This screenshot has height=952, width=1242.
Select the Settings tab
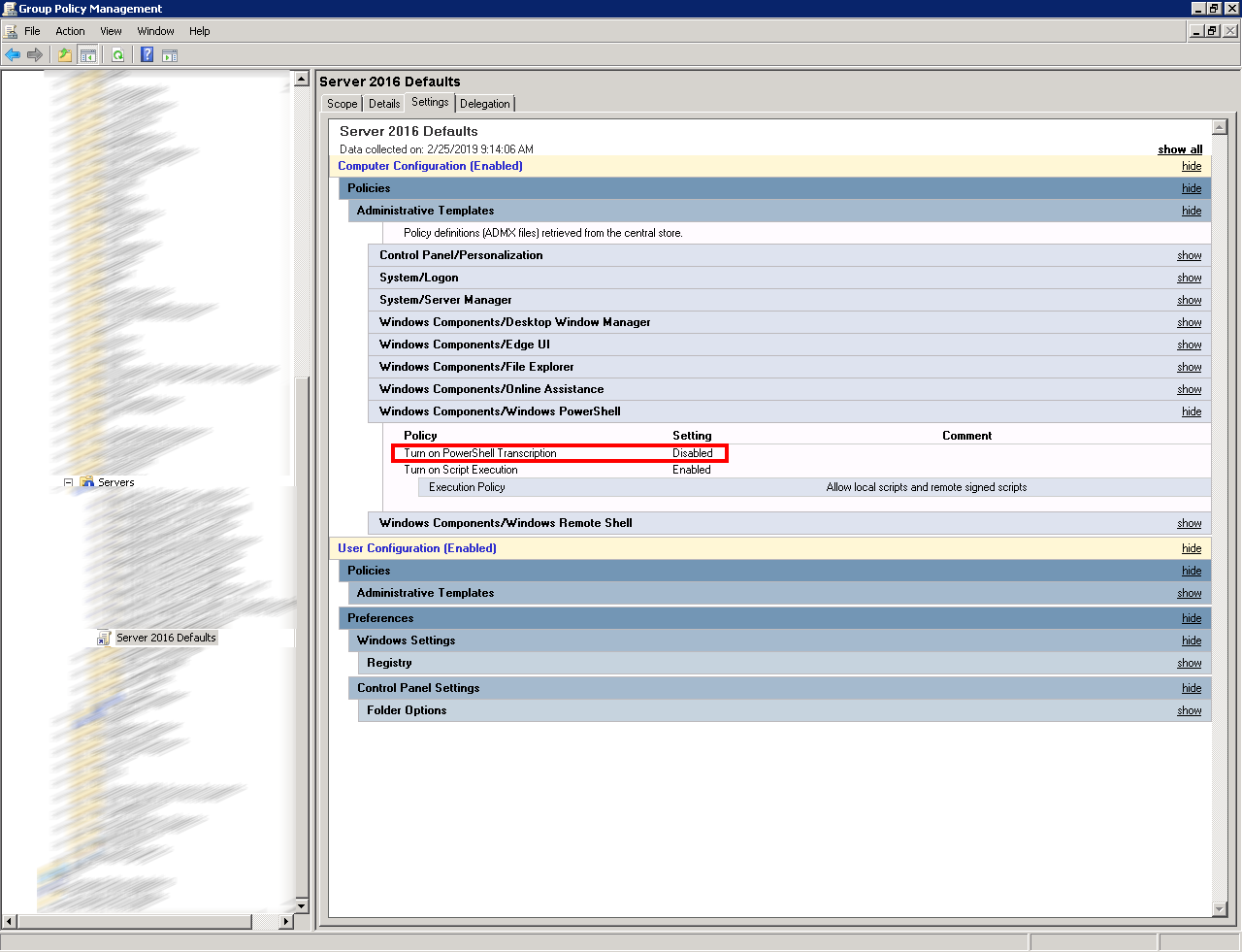[x=430, y=102]
